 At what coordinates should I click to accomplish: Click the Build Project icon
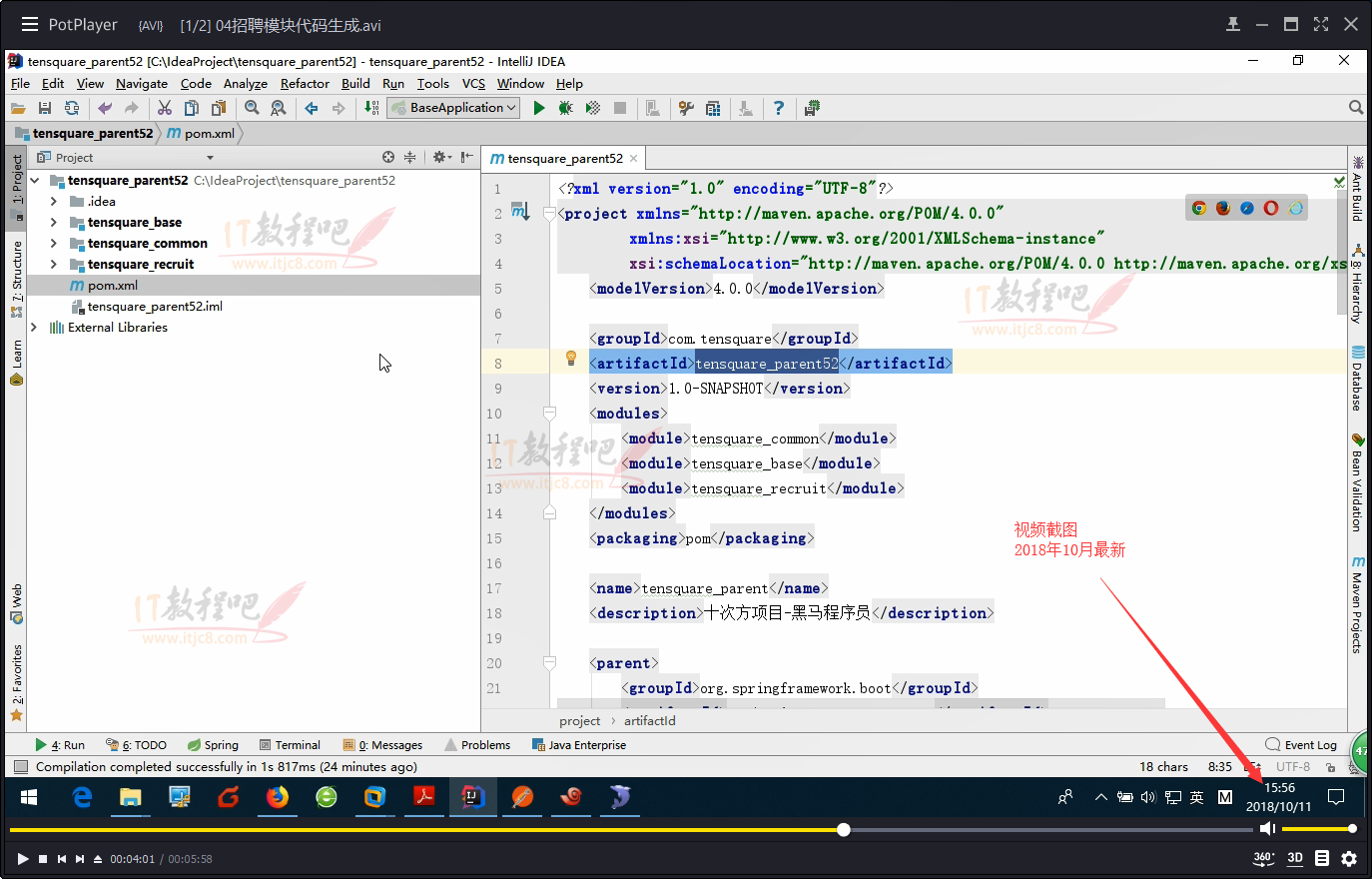tap(371, 108)
